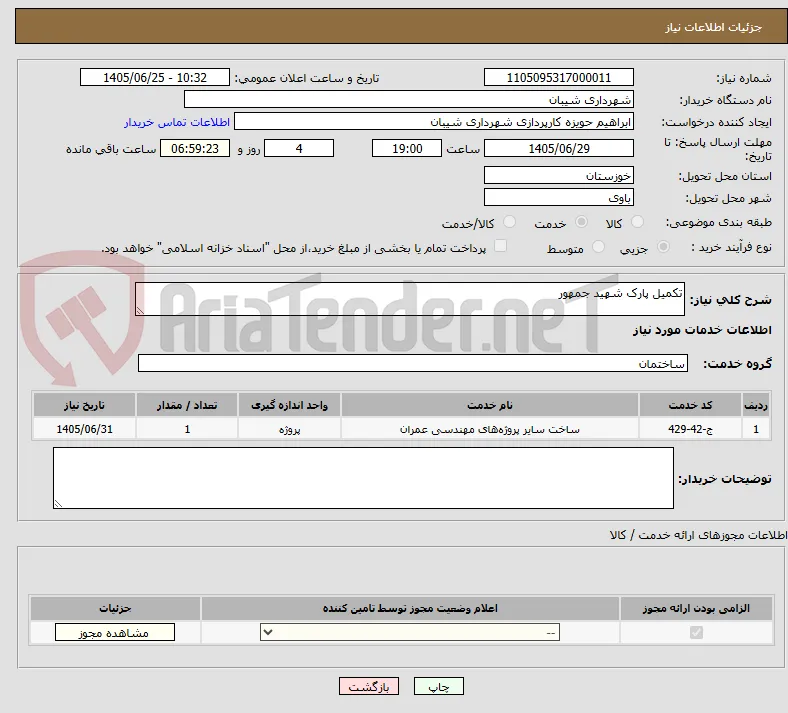The width and height of the screenshot is (788, 713).
Task: Click the جزئیات اطلاعات نیاز page title
Action: coord(714,27)
